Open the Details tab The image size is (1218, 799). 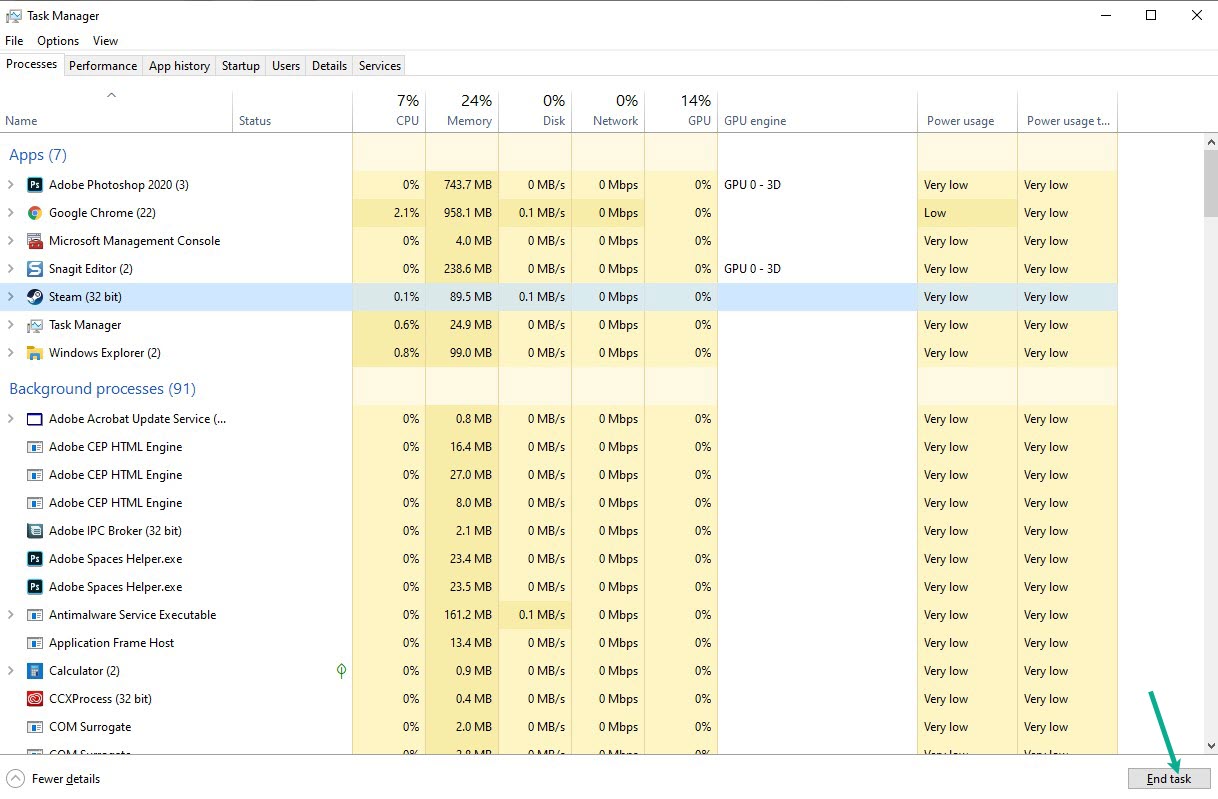[329, 66]
